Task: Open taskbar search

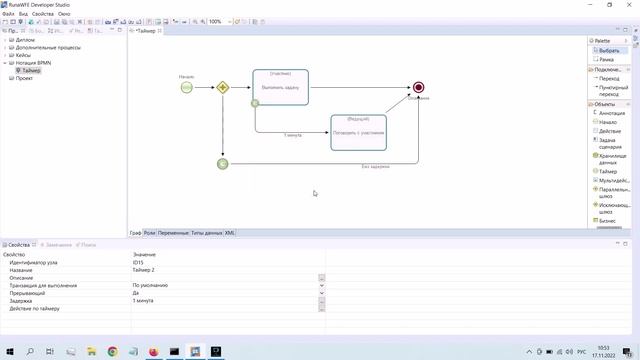Action: [x=30, y=351]
